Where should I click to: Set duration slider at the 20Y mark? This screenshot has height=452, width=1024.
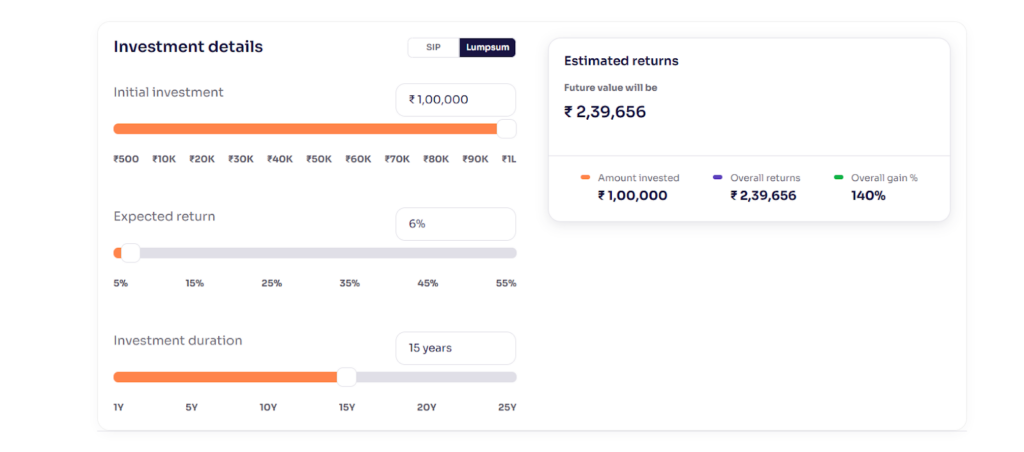427,377
